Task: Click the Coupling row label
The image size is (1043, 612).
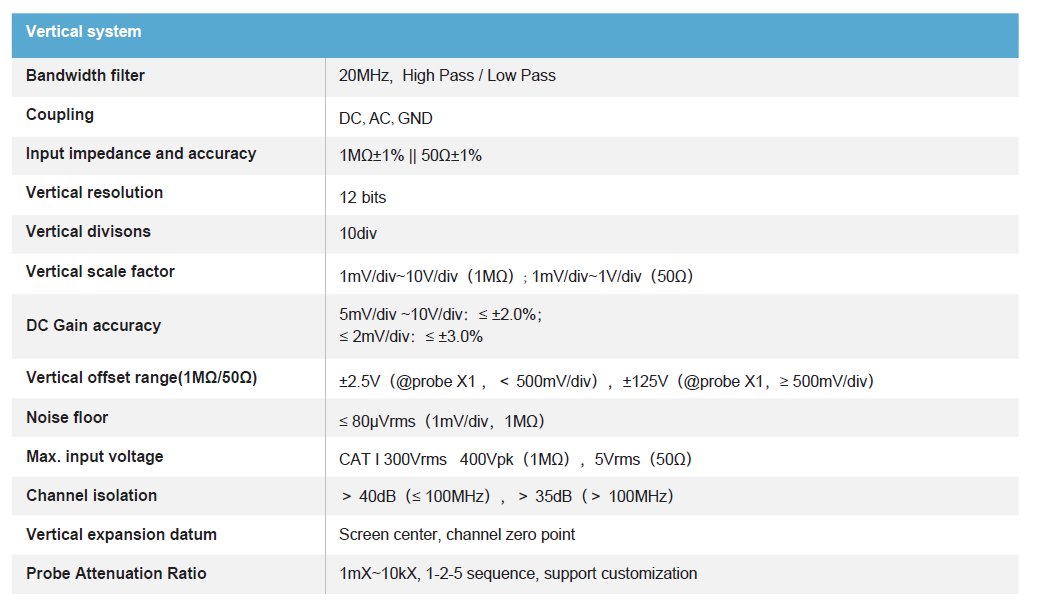Action: click(x=60, y=115)
